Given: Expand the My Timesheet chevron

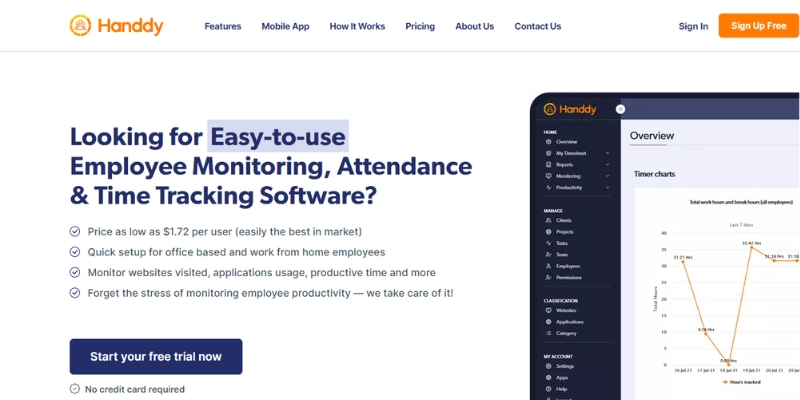Looking at the screenshot, I should (x=607, y=153).
